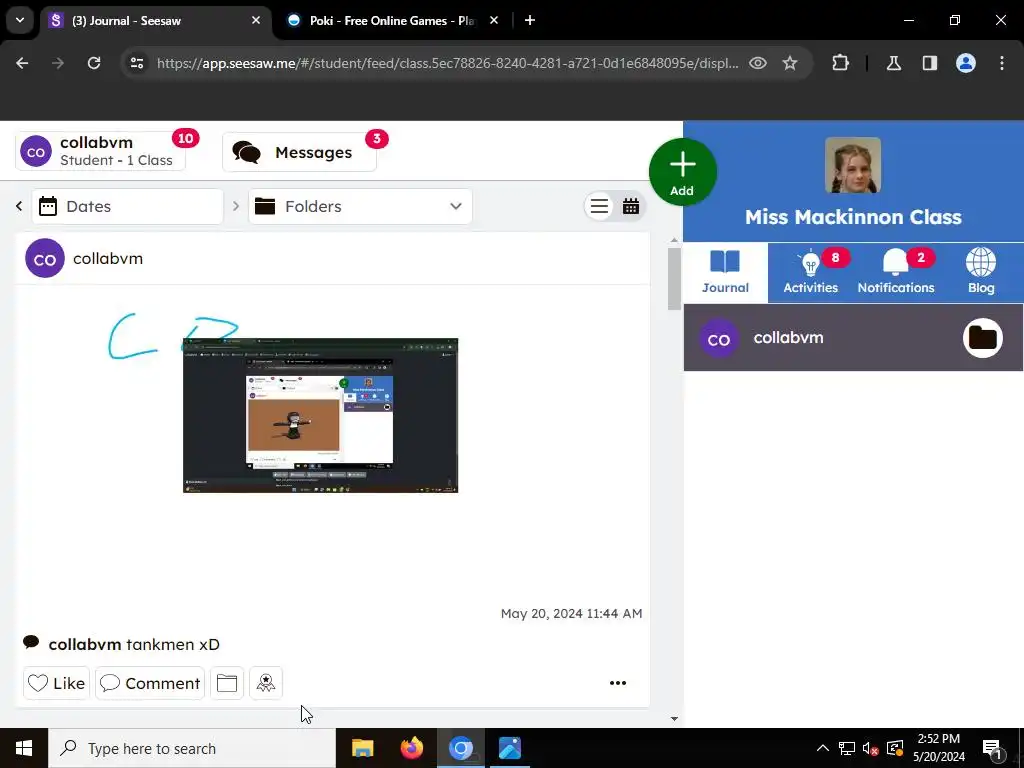The image size is (1024, 768).
Task: Switch to the Poki browser tab
Action: click(391, 21)
